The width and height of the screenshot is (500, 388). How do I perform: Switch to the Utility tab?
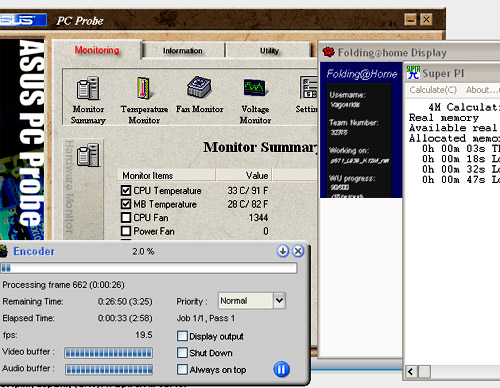(269, 51)
